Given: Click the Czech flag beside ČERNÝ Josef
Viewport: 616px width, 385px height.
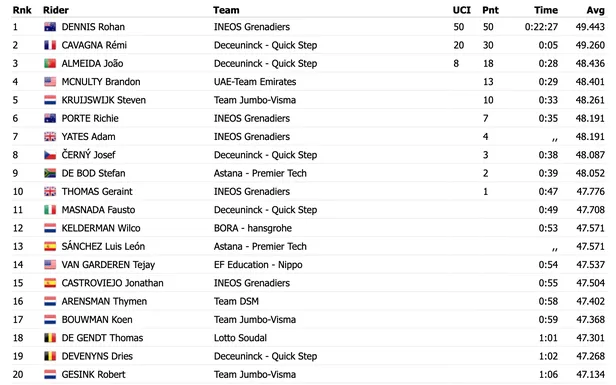Looking at the screenshot, I should click(x=50, y=155).
